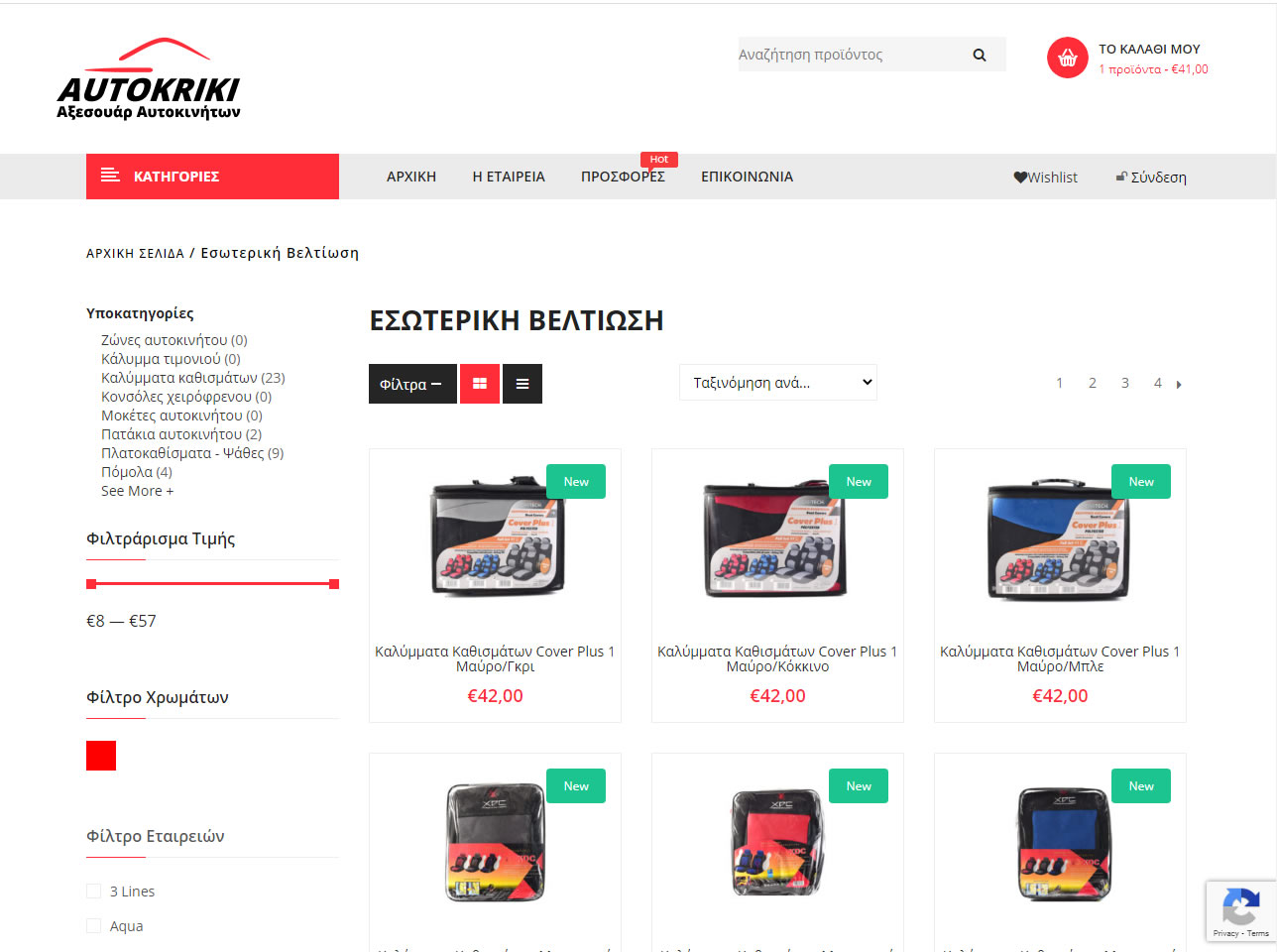
Task: Click the AUTOKRIKI logo
Action: pos(149,79)
